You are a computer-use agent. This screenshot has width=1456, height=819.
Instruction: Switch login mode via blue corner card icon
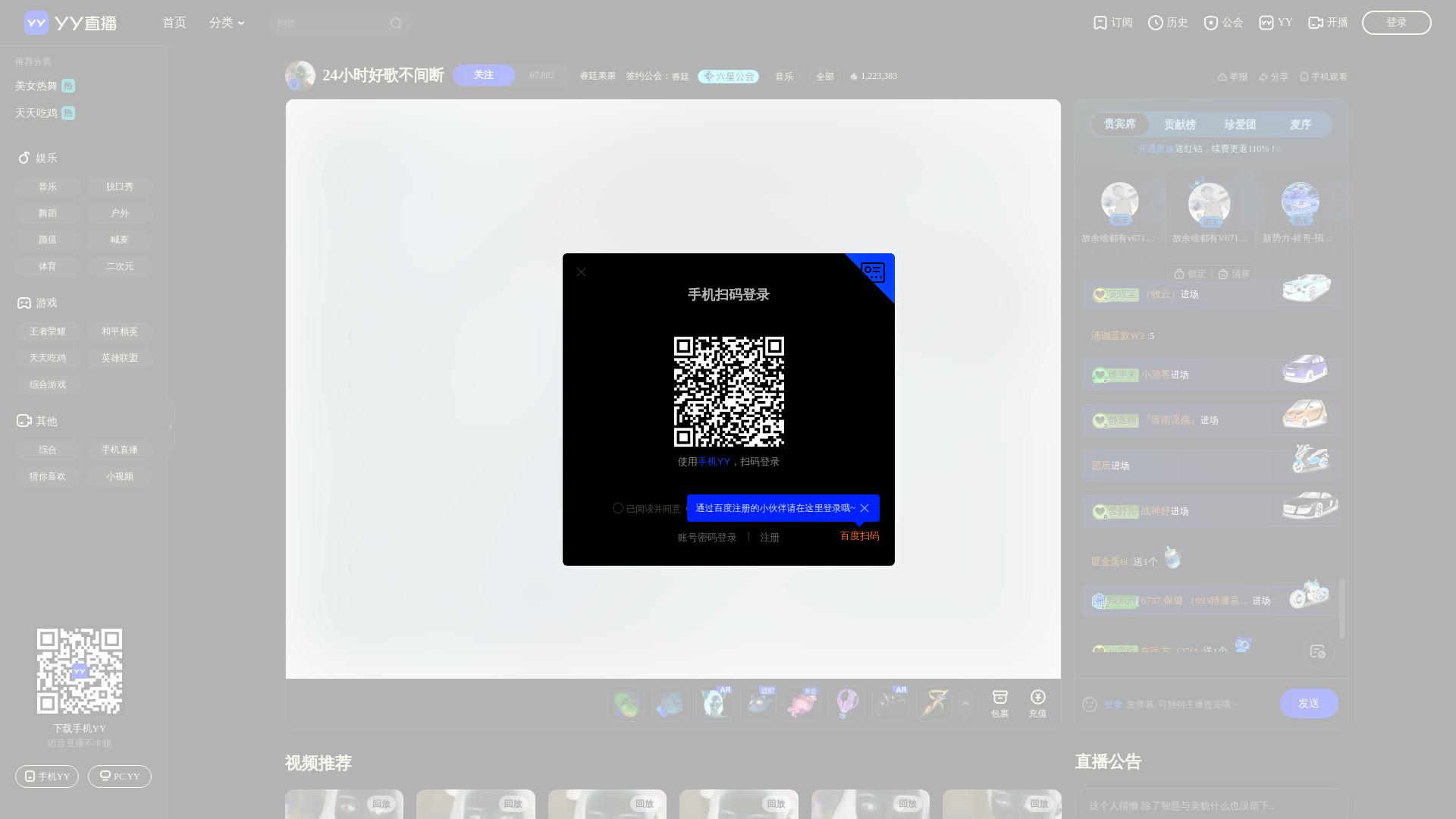(x=873, y=272)
